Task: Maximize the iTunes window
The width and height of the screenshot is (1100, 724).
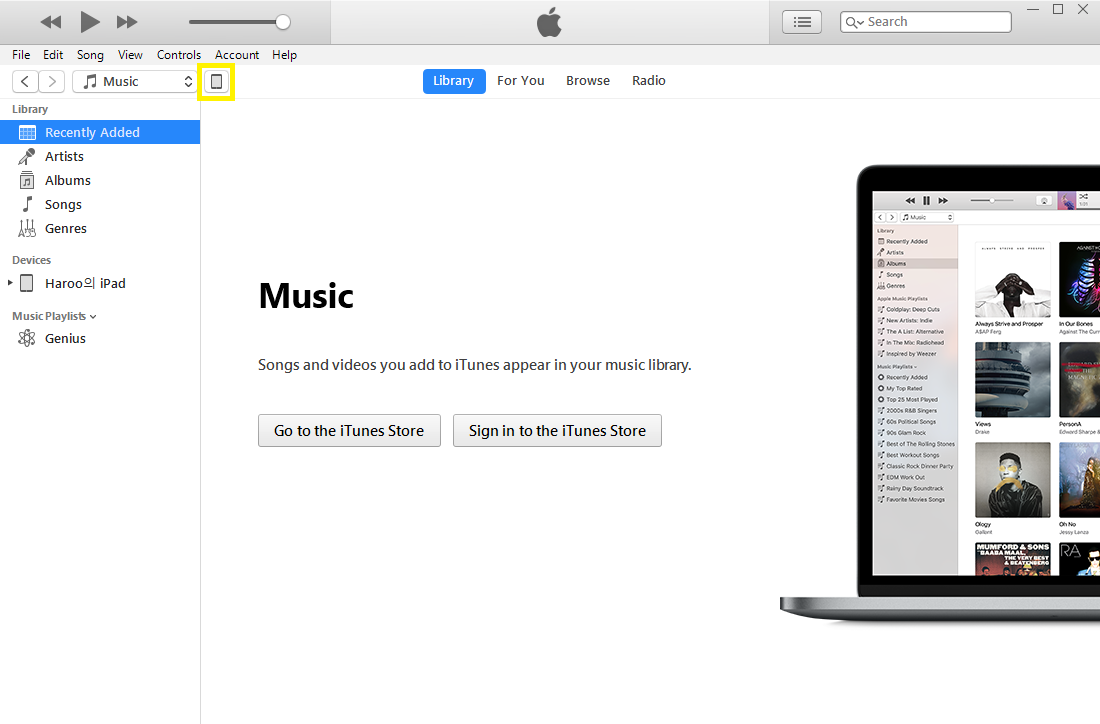Action: click(1058, 9)
